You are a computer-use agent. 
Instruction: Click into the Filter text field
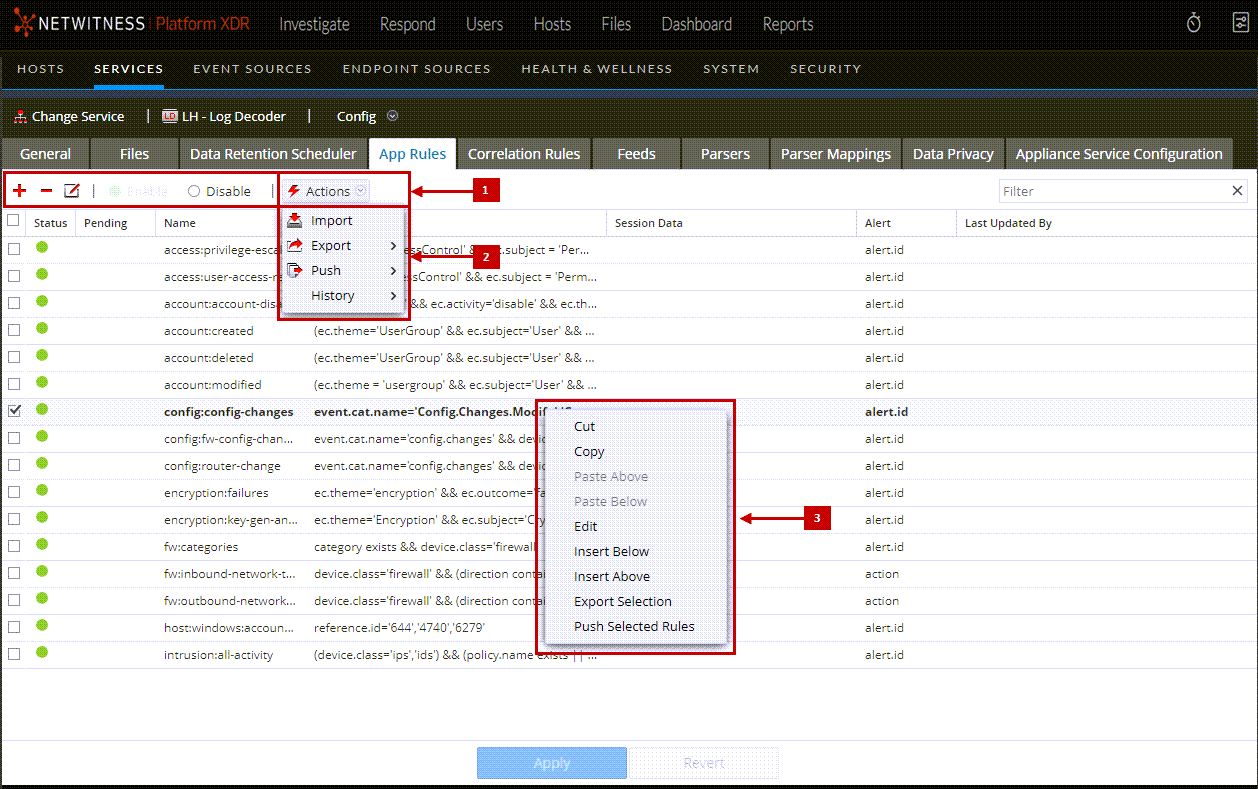pos(1110,191)
